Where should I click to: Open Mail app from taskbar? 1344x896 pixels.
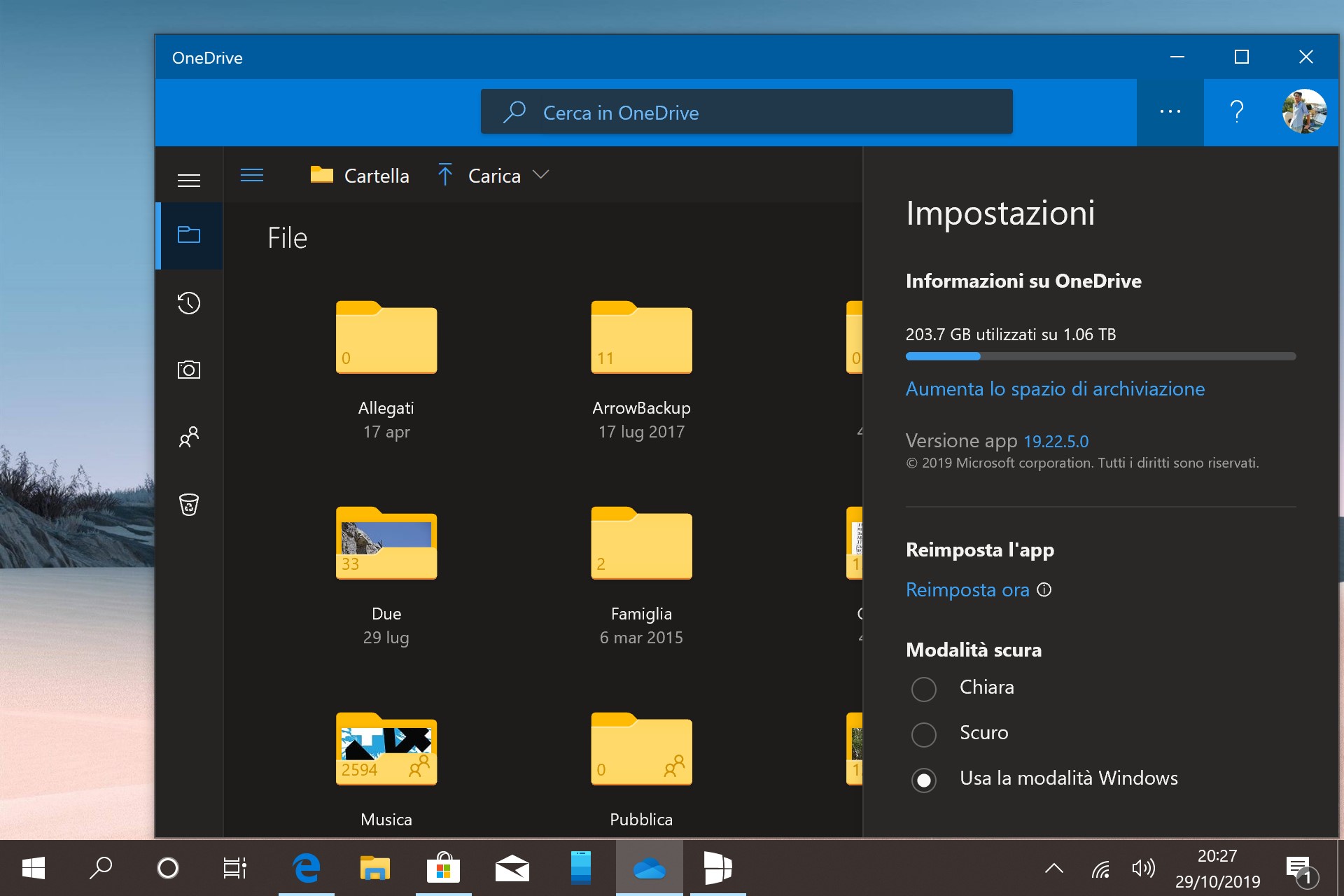tap(512, 868)
